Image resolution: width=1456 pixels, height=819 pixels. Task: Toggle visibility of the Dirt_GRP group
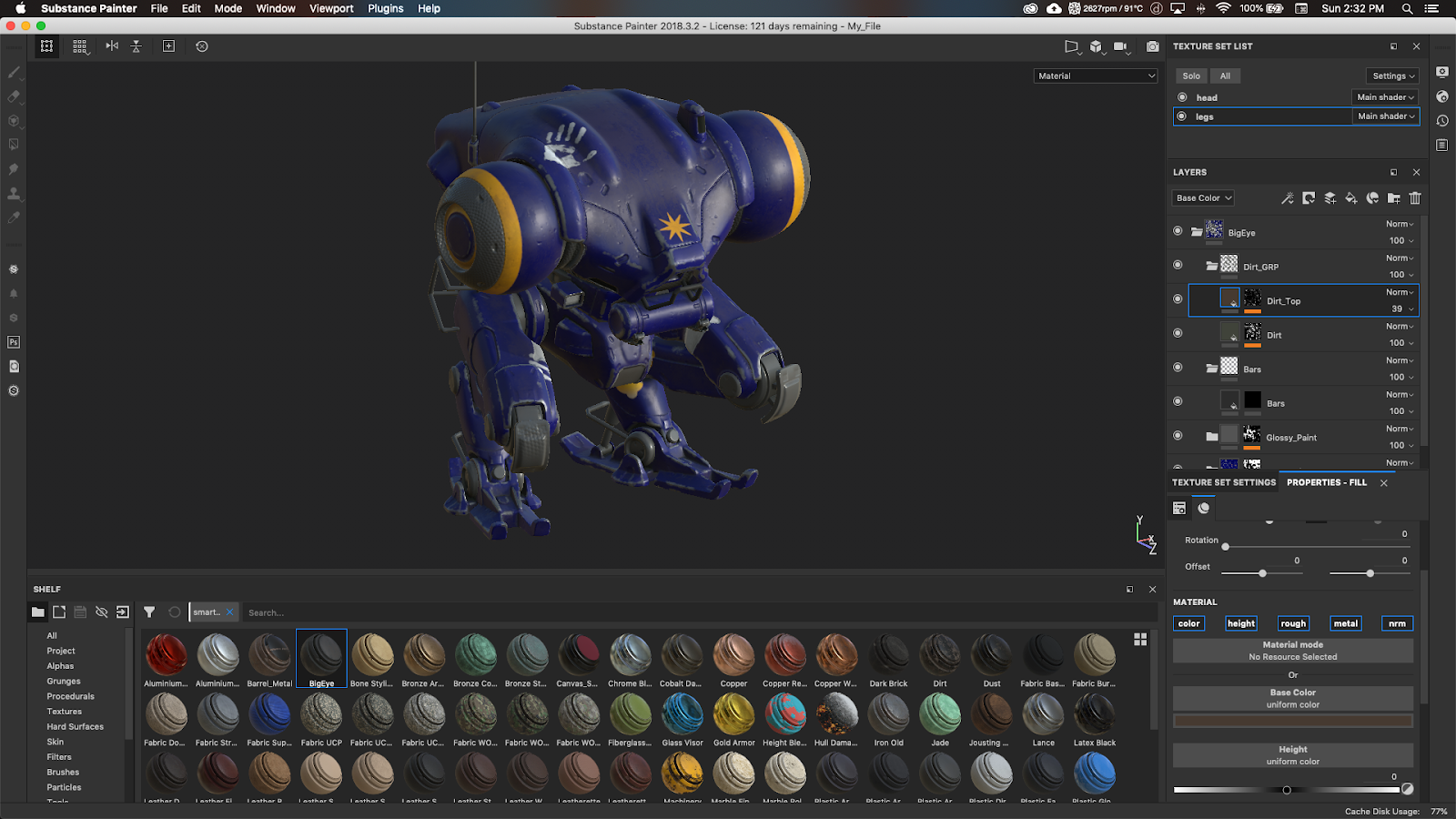(x=1178, y=264)
